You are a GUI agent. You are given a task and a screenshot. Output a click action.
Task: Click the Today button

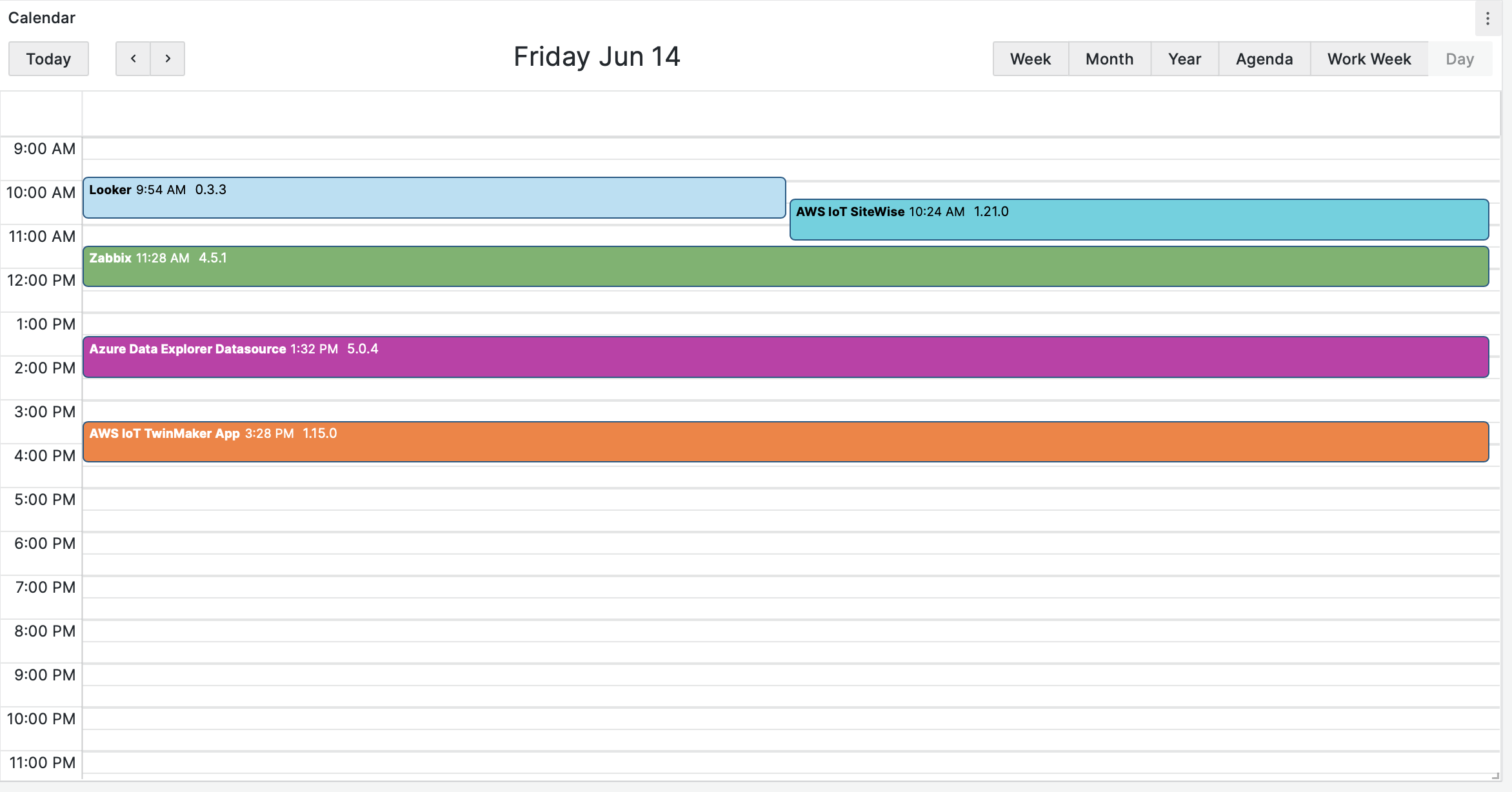(48, 59)
